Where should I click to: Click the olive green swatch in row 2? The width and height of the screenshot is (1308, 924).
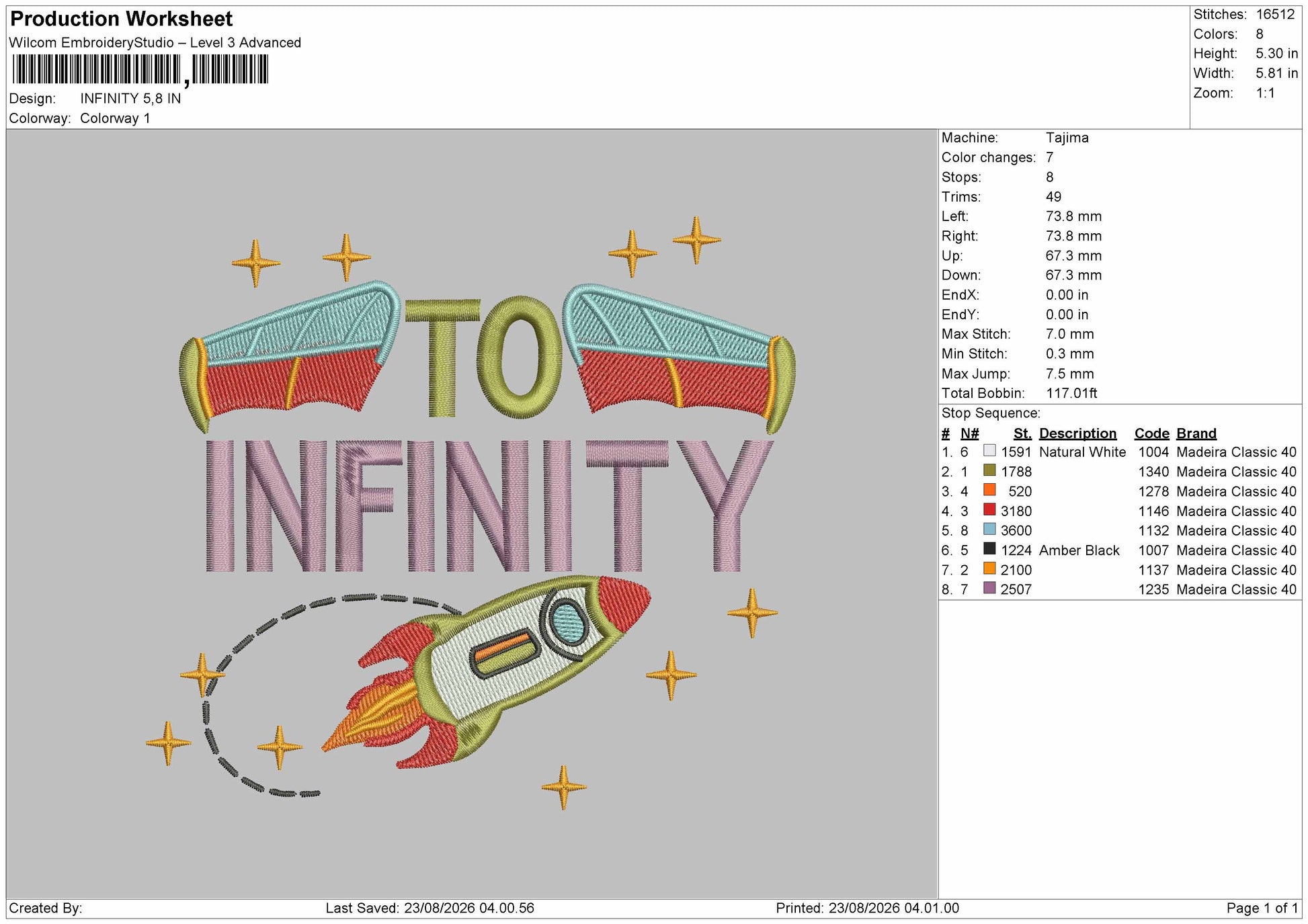989,470
